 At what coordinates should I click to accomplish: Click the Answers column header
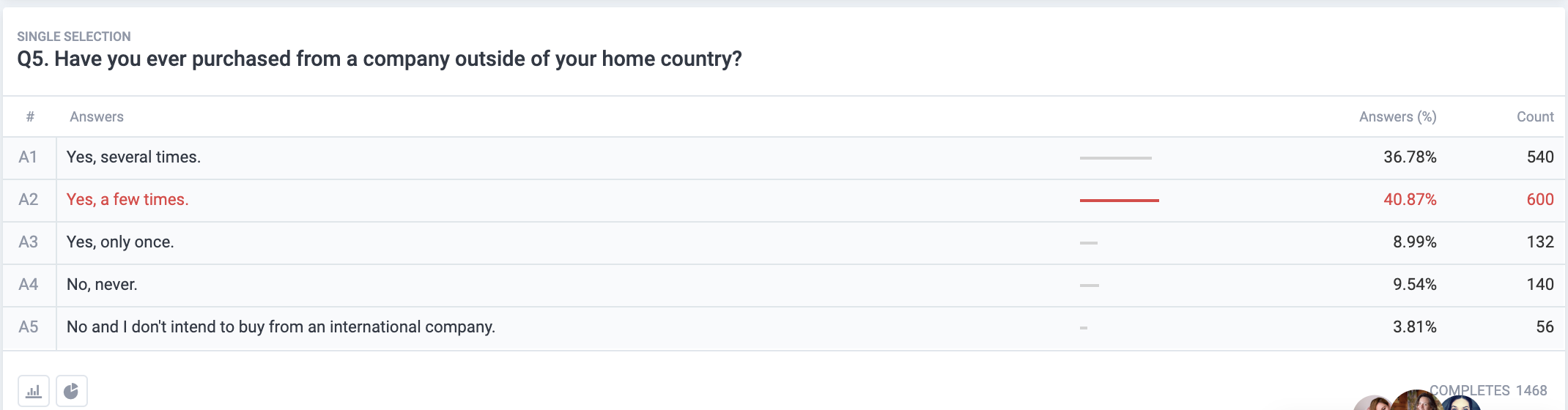97,116
